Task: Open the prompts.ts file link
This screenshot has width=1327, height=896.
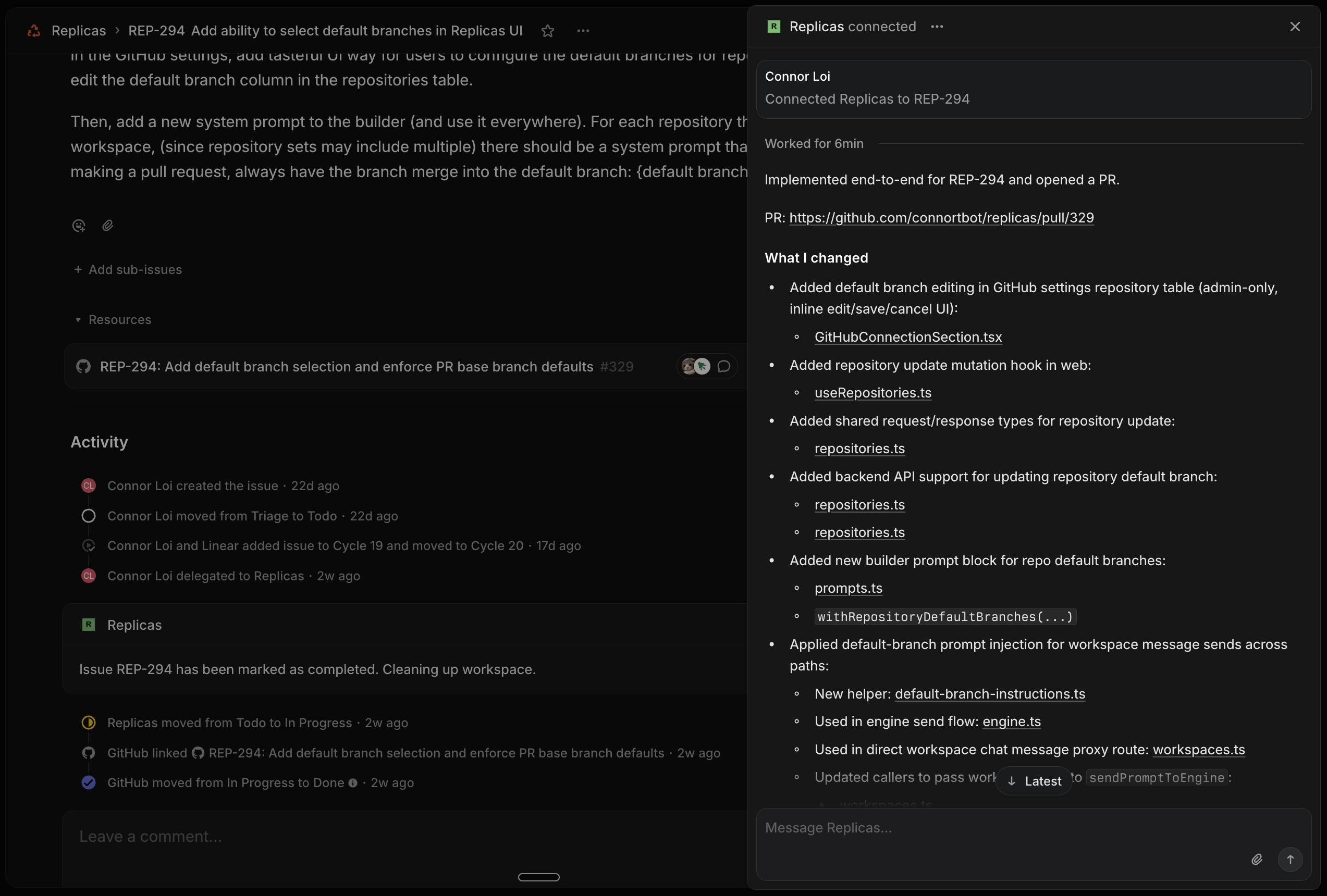Action: coord(848,589)
